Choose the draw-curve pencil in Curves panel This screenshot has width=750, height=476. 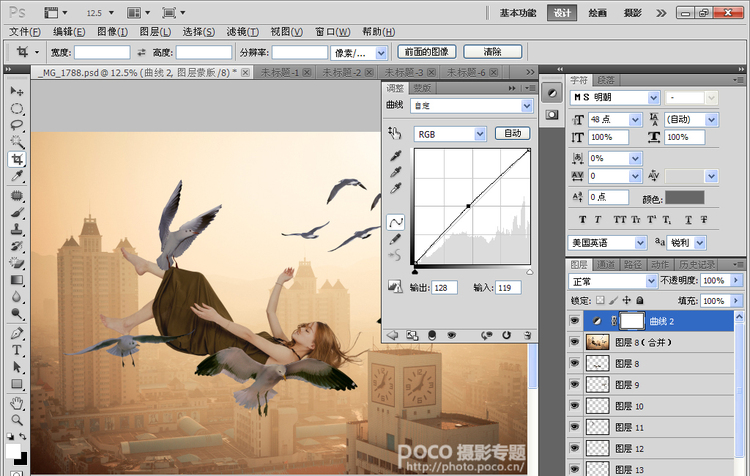click(395, 239)
